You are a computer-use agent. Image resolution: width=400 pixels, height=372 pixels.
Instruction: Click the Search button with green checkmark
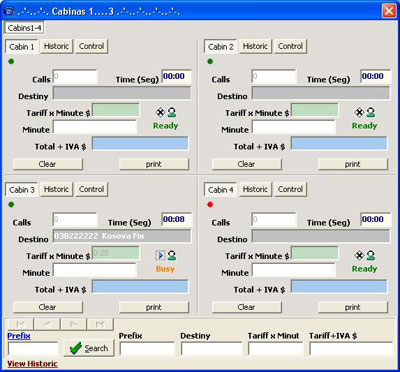[x=89, y=348]
